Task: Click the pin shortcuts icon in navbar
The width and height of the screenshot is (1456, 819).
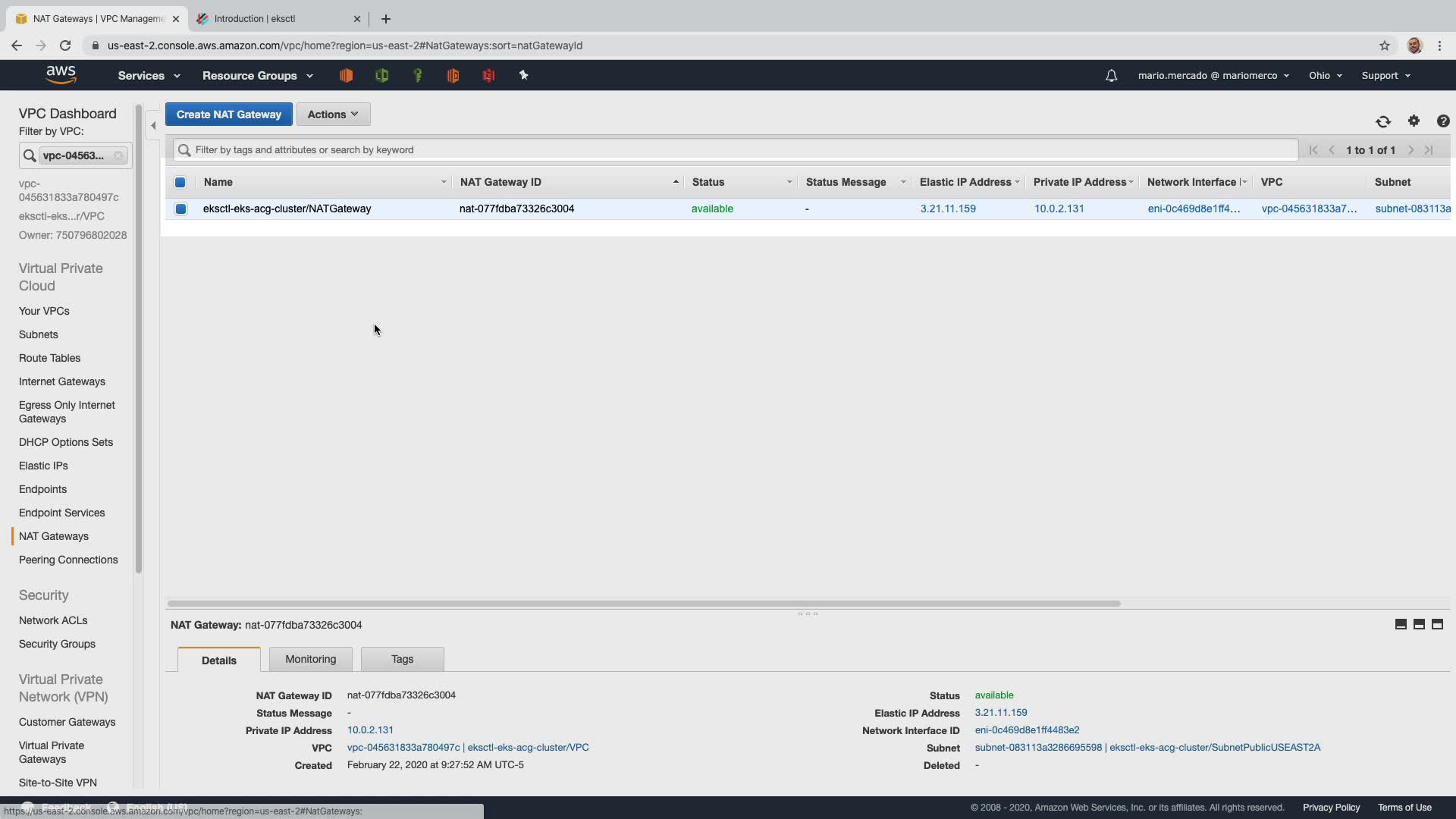Action: pyautogui.click(x=523, y=75)
